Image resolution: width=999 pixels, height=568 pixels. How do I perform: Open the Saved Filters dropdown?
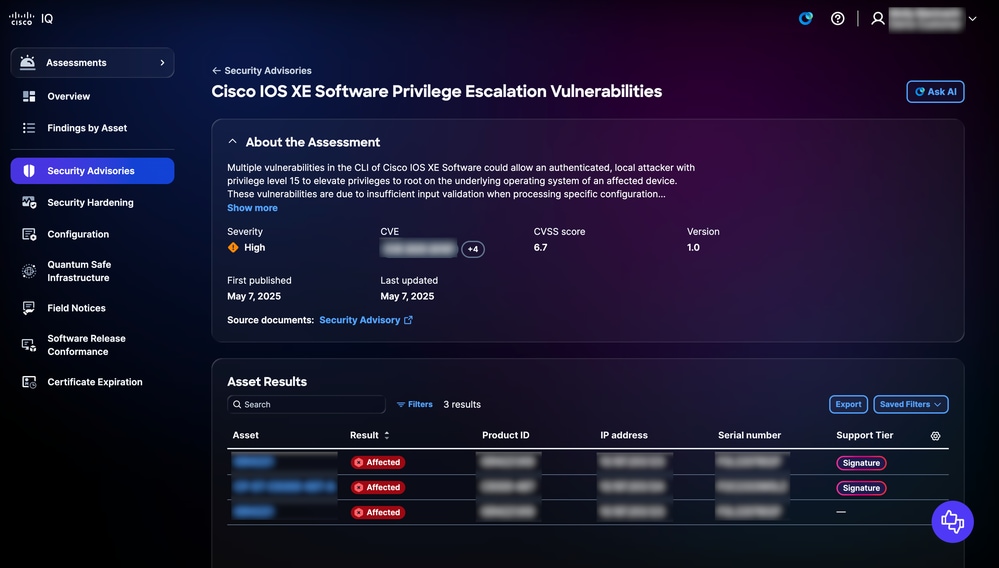pyautogui.click(x=910, y=404)
